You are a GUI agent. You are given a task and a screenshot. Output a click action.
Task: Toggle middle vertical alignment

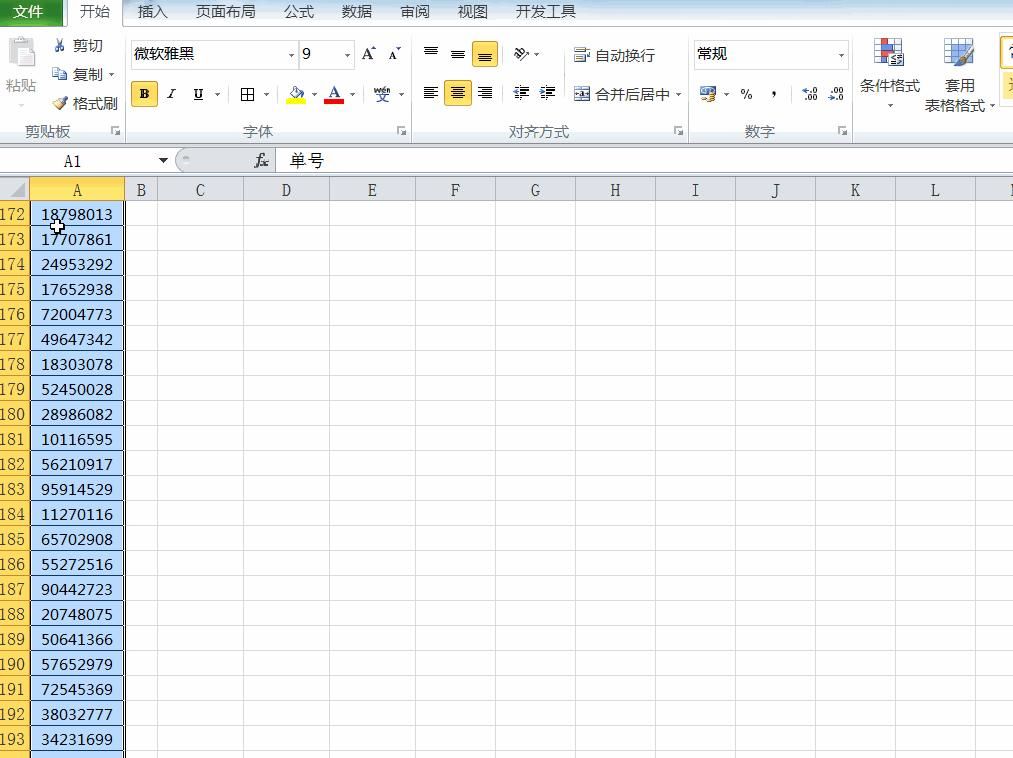click(x=457, y=54)
